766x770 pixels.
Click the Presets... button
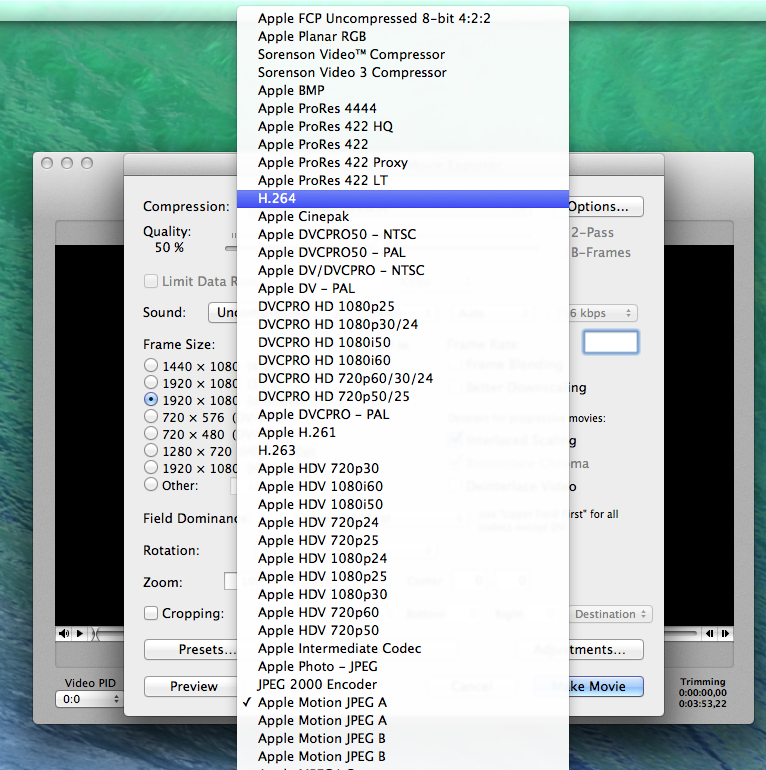[192, 649]
